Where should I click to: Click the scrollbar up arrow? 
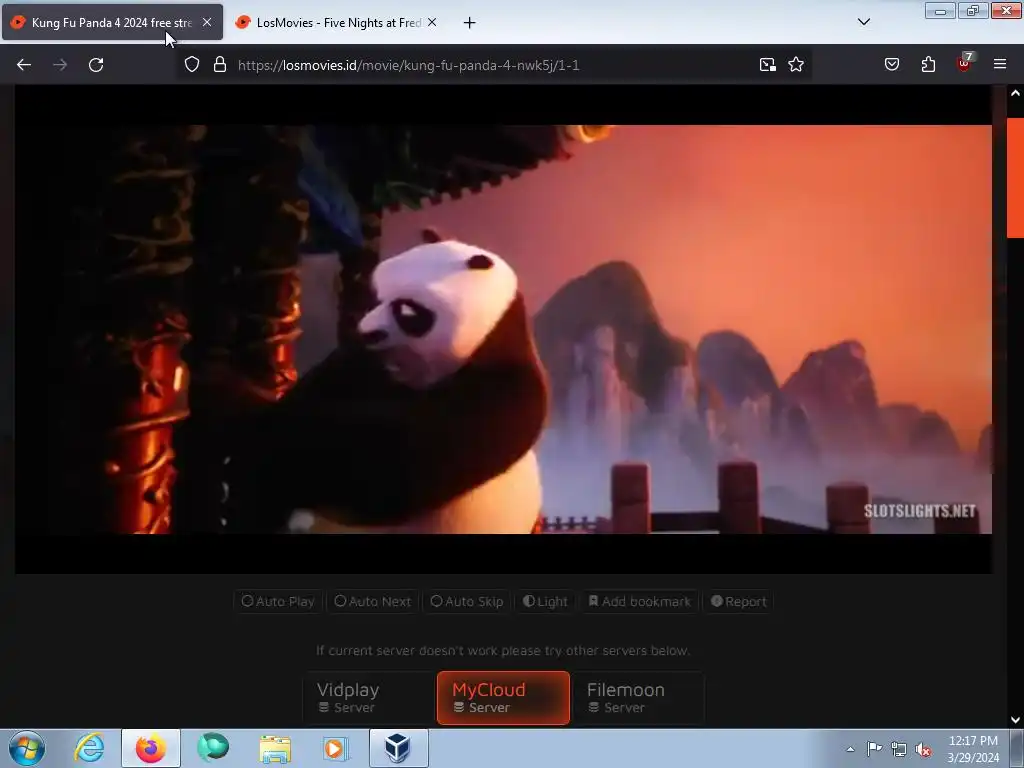point(1015,93)
